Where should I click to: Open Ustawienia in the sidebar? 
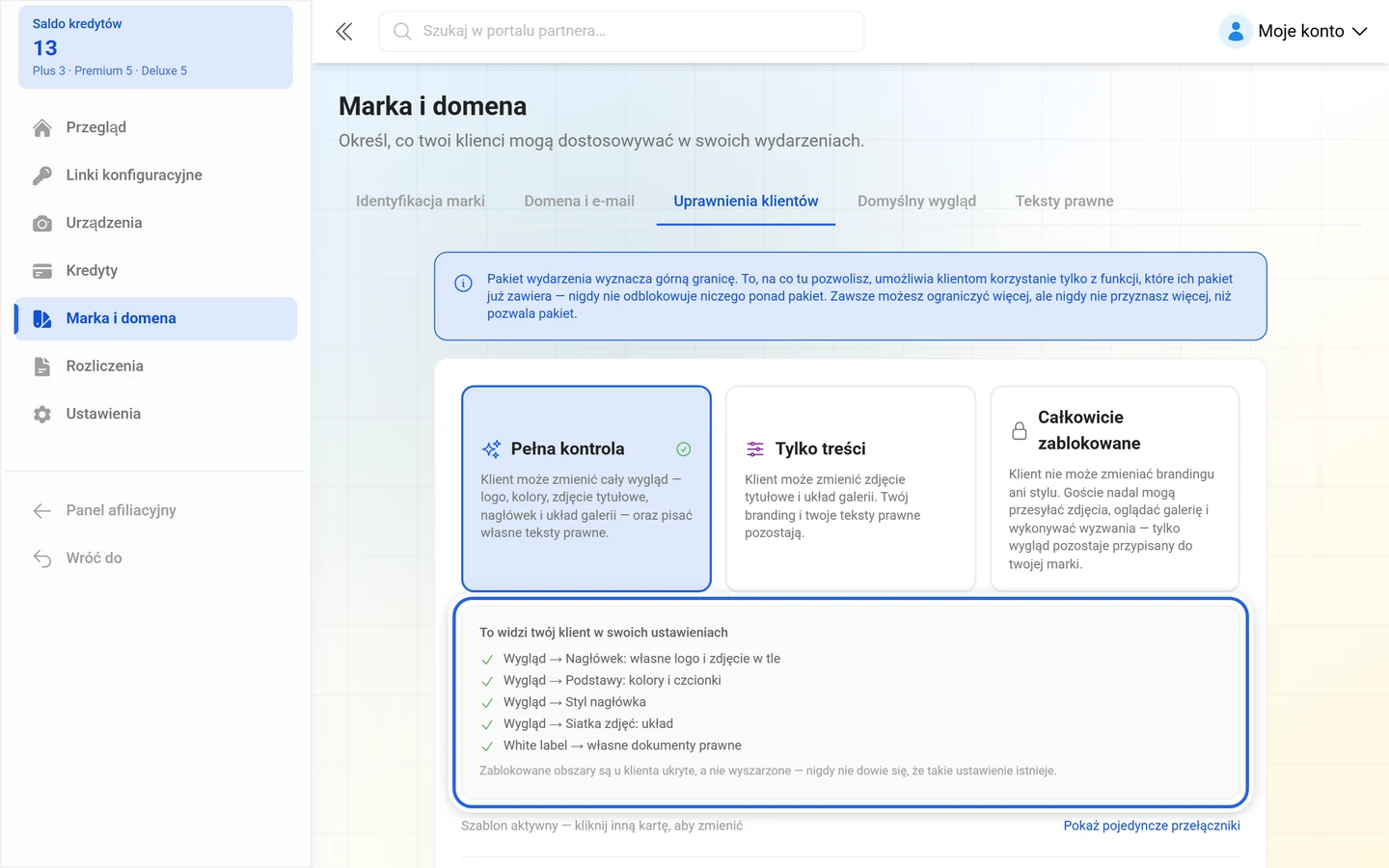pos(155,414)
